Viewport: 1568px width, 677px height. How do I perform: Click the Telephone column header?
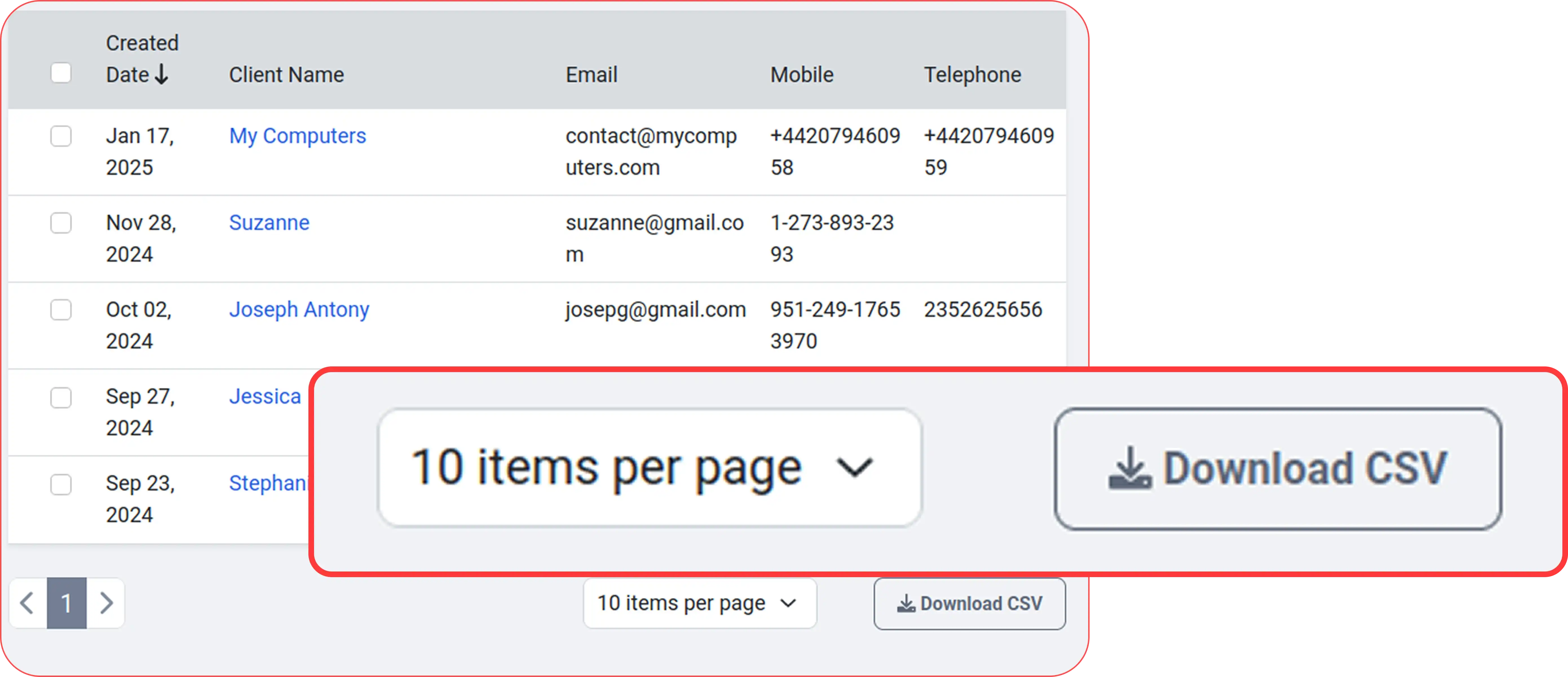(972, 75)
